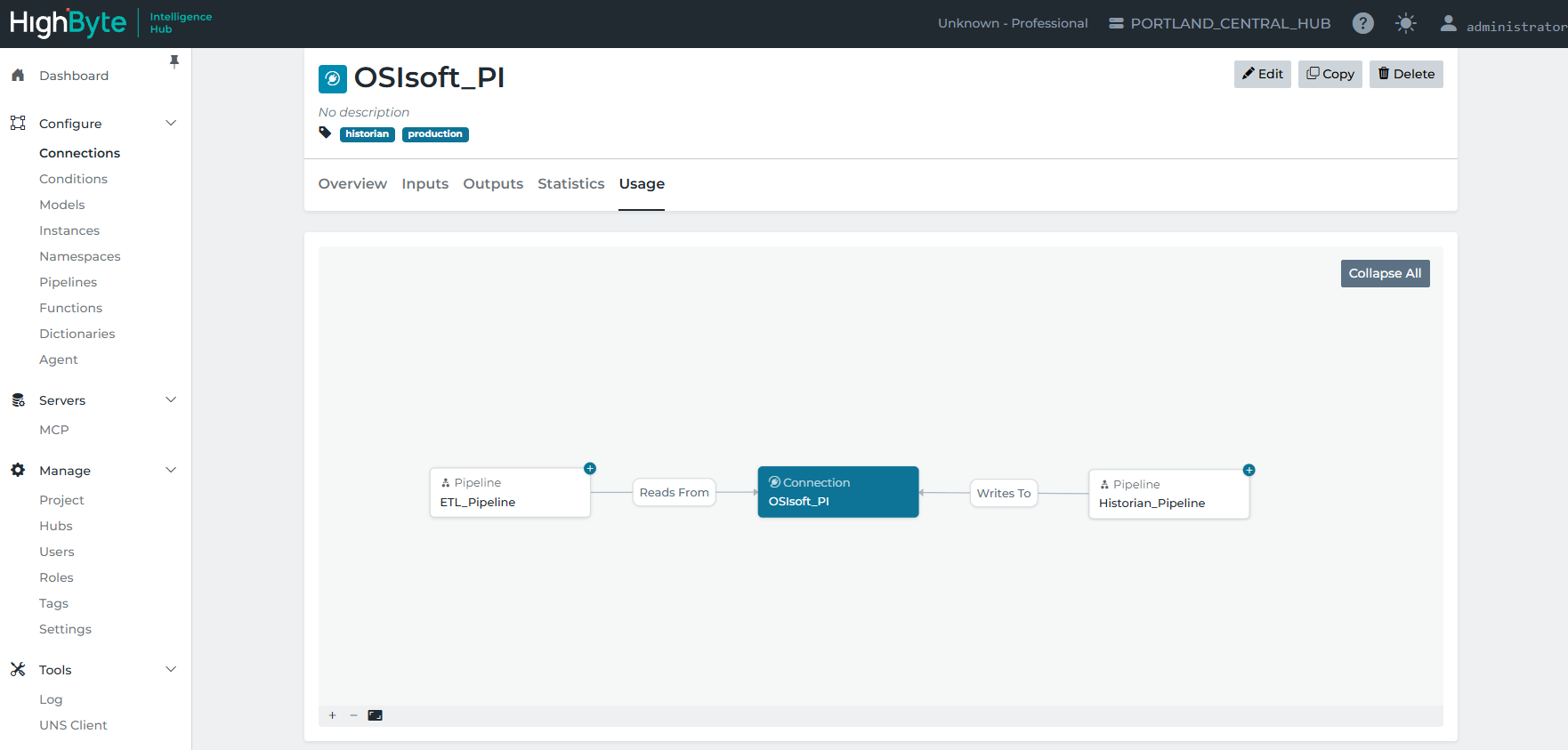This screenshot has width=1568, height=750.
Task: Open Dictionaries page
Action: click(77, 334)
